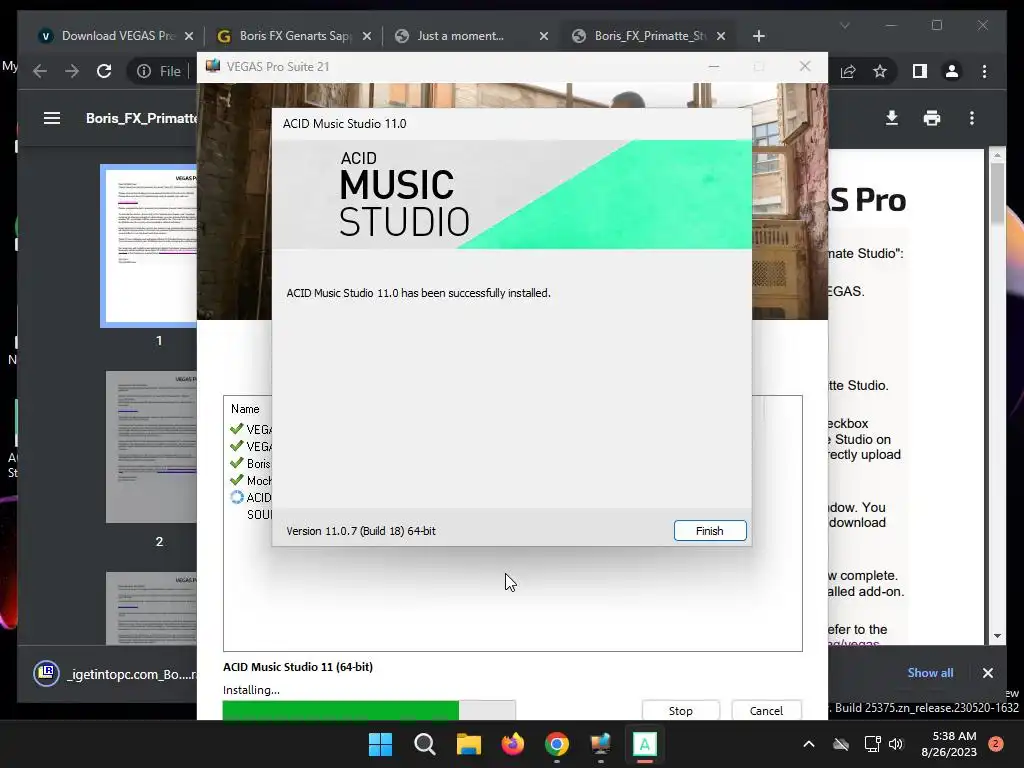Switch to Just a moment tab
Image resolution: width=1024 pixels, height=768 pixels.
(460, 36)
